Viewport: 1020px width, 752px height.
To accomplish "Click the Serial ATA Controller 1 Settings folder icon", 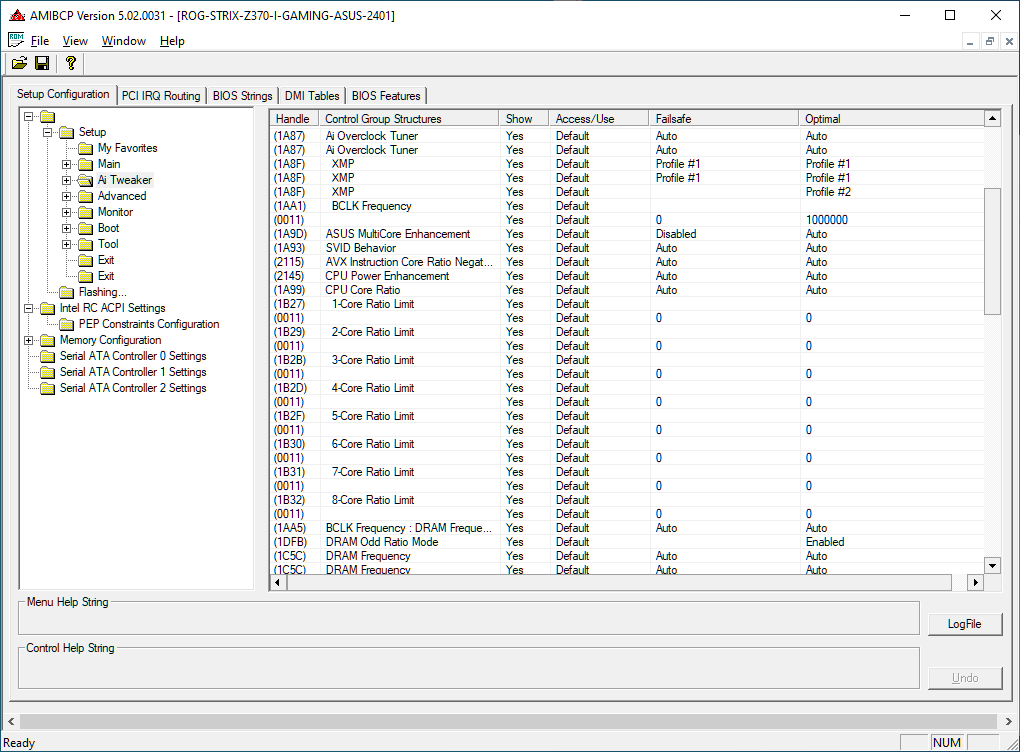I will [x=47, y=372].
